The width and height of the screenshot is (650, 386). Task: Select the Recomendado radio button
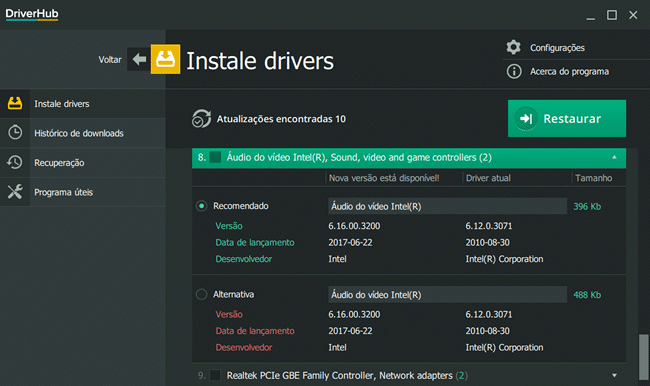click(201, 206)
